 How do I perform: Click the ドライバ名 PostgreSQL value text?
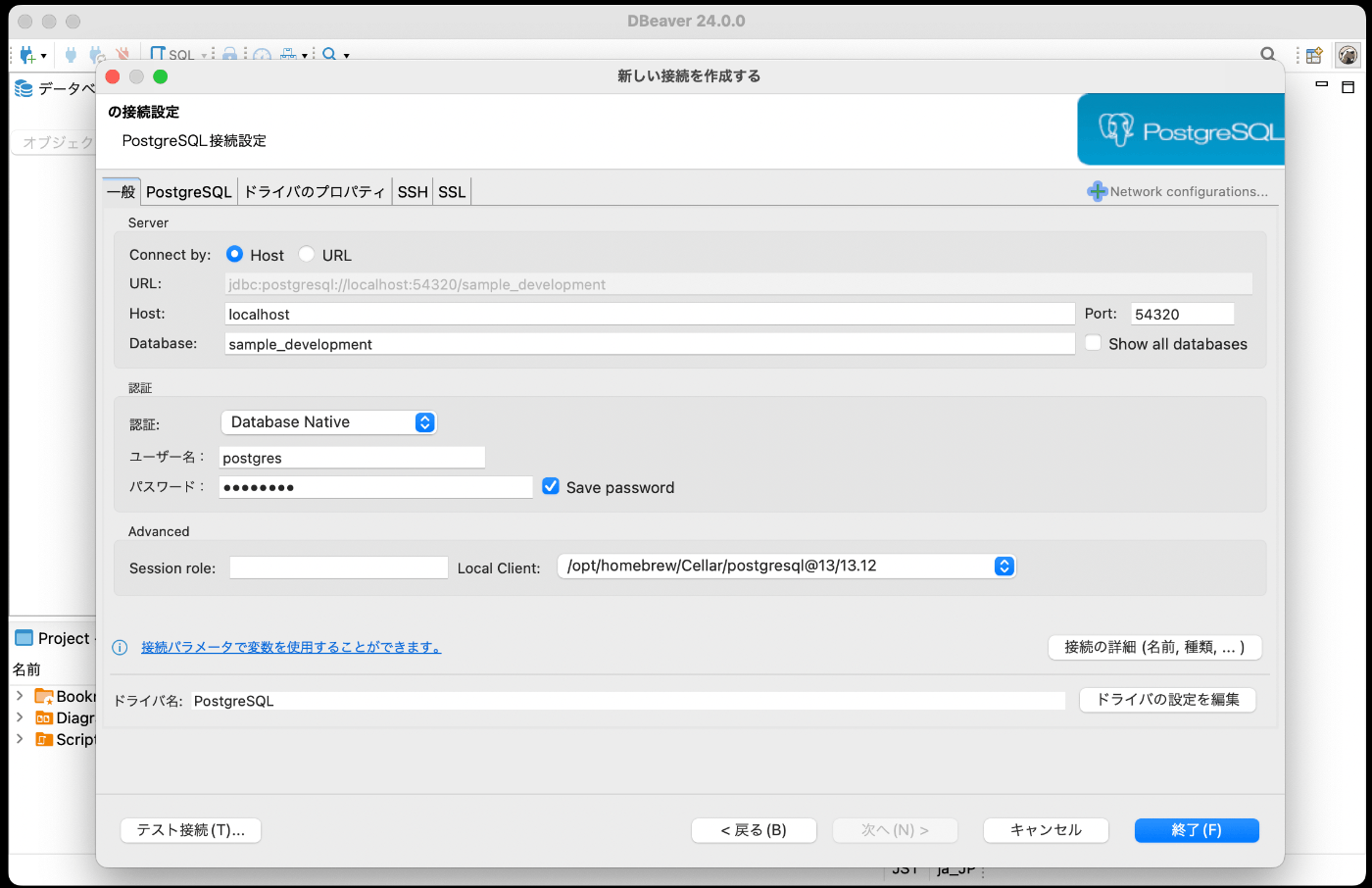pos(234,701)
